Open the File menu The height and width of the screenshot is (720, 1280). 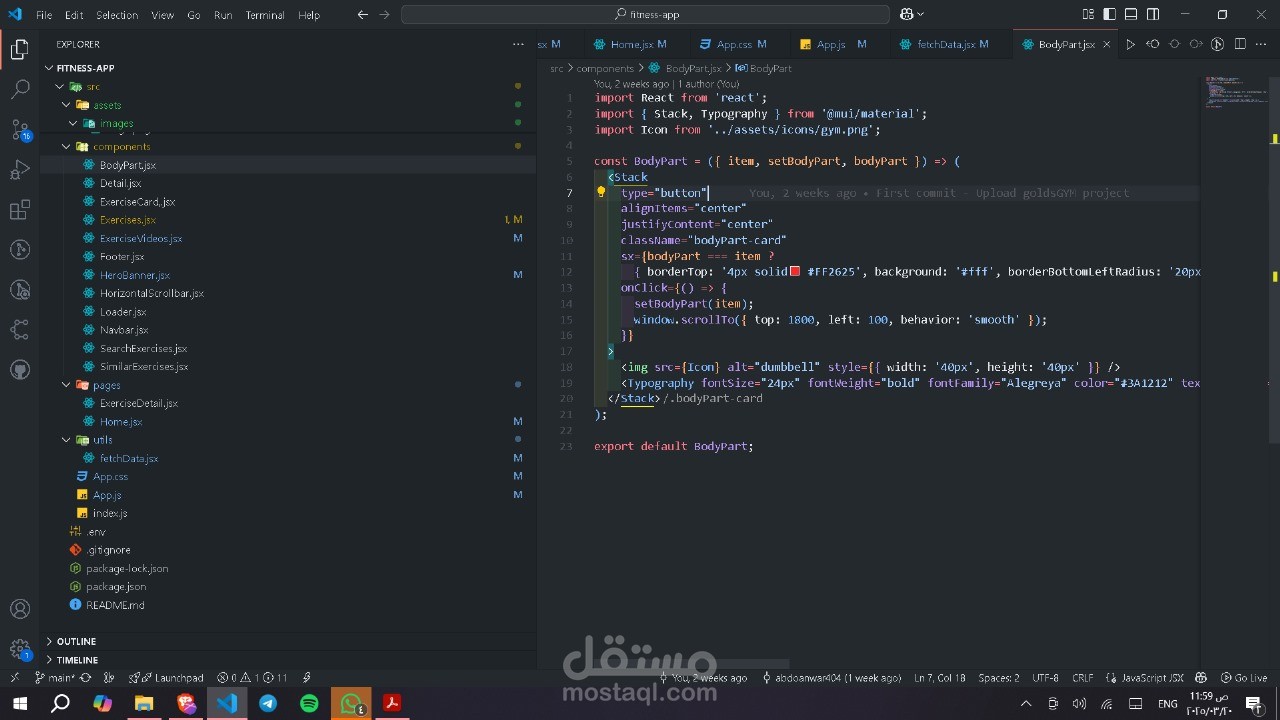point(44,15)
